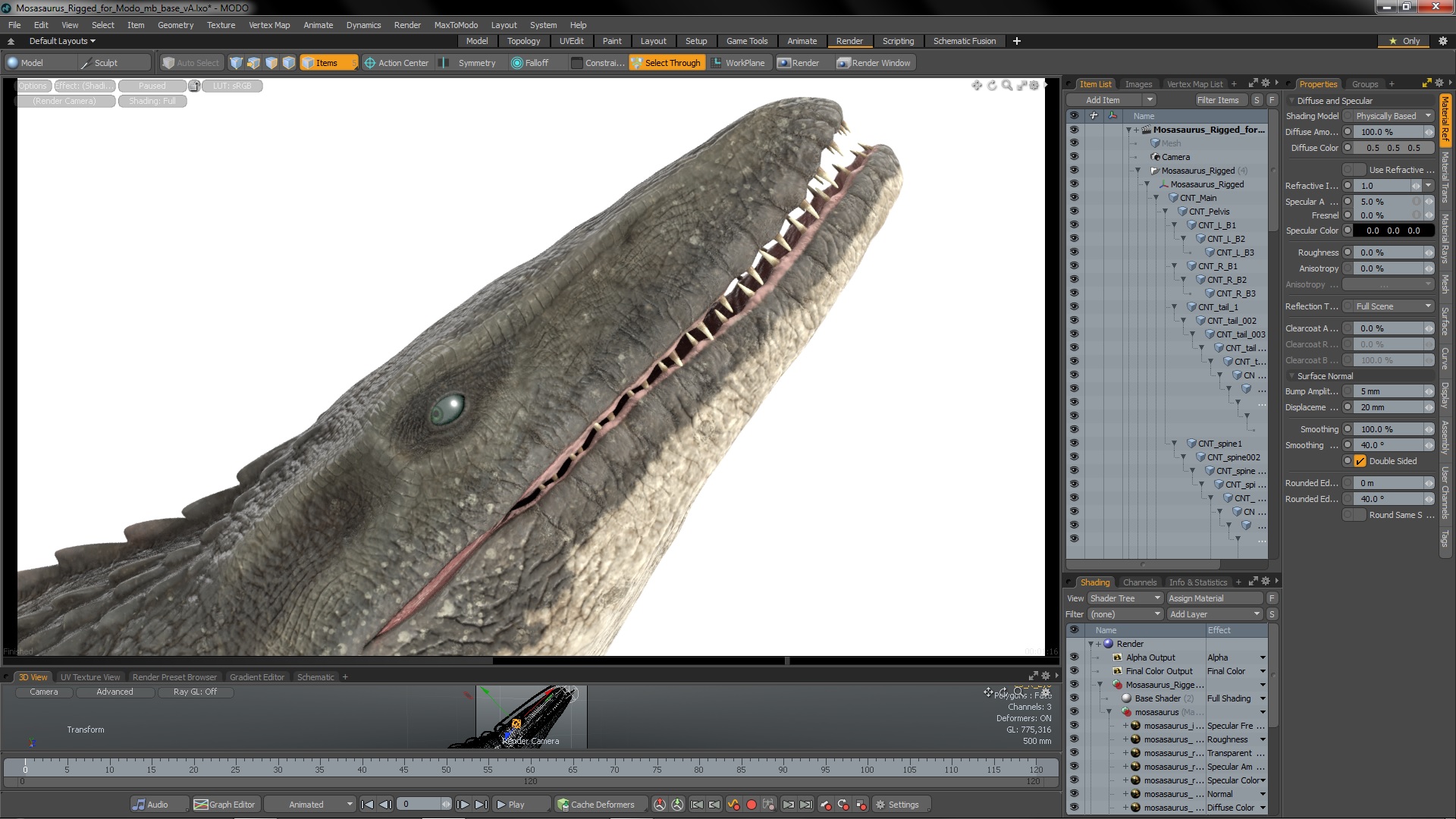Screen dimensions: 1456x819
Task: Open the Add Item dropdown arrow
Action: pyautogui.click(x=1150, y=100)
